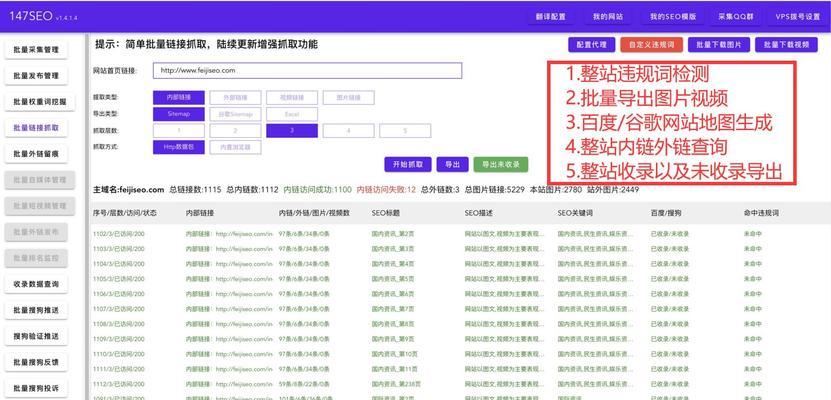Image resolution: width=831 pixels, height=400 pixels.
Task: Choose Http数据包 as the crawl method
Action: tap(179, 147)
